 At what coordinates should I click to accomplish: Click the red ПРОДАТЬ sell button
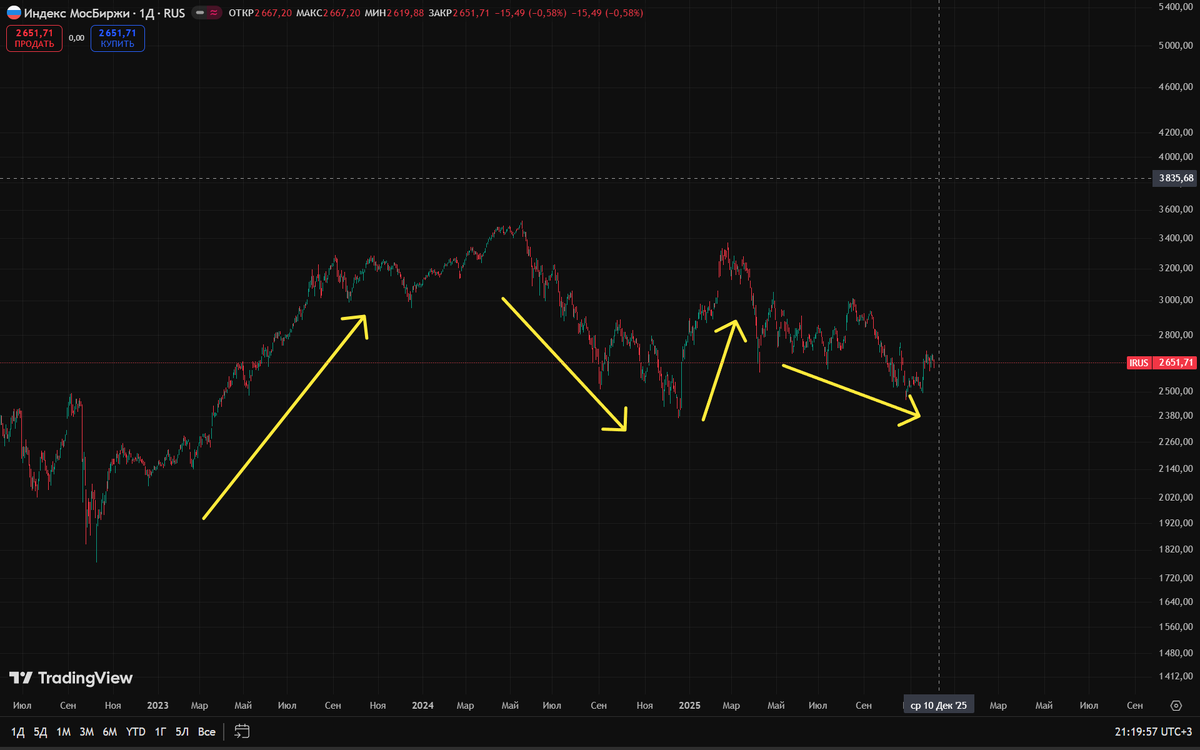[x=34, y=39]
